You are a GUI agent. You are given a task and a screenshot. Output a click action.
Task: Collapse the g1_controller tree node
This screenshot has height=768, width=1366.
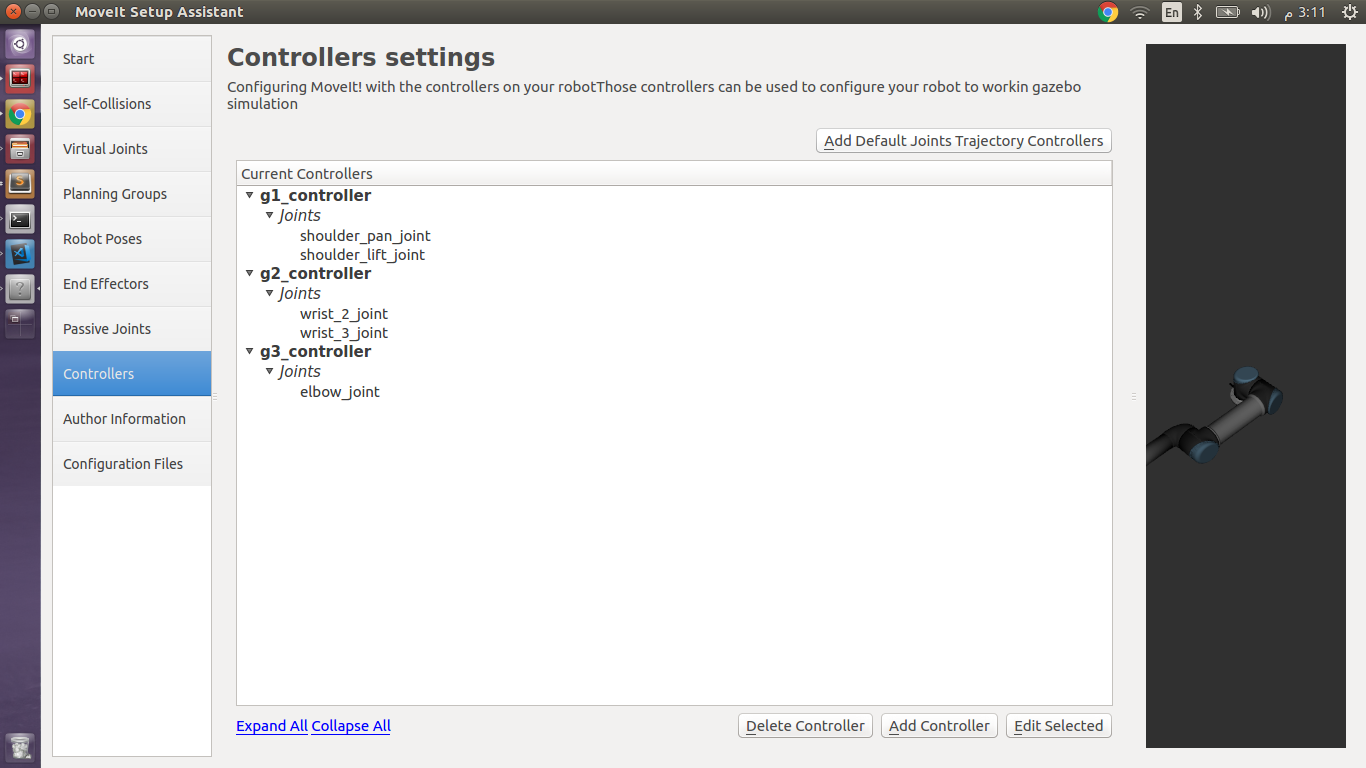[250, 196]
